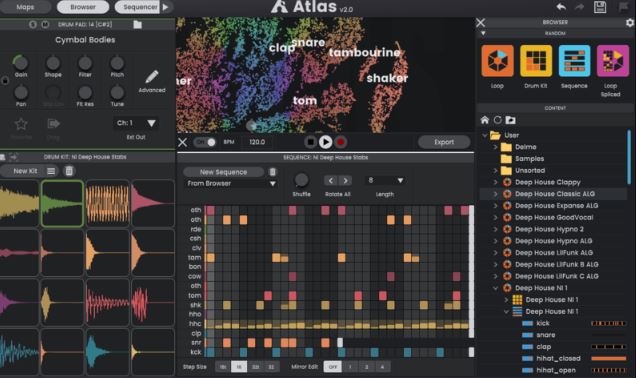Click the Export button
The height and width of the screenshot is (378, 636).
coord(444,142)
